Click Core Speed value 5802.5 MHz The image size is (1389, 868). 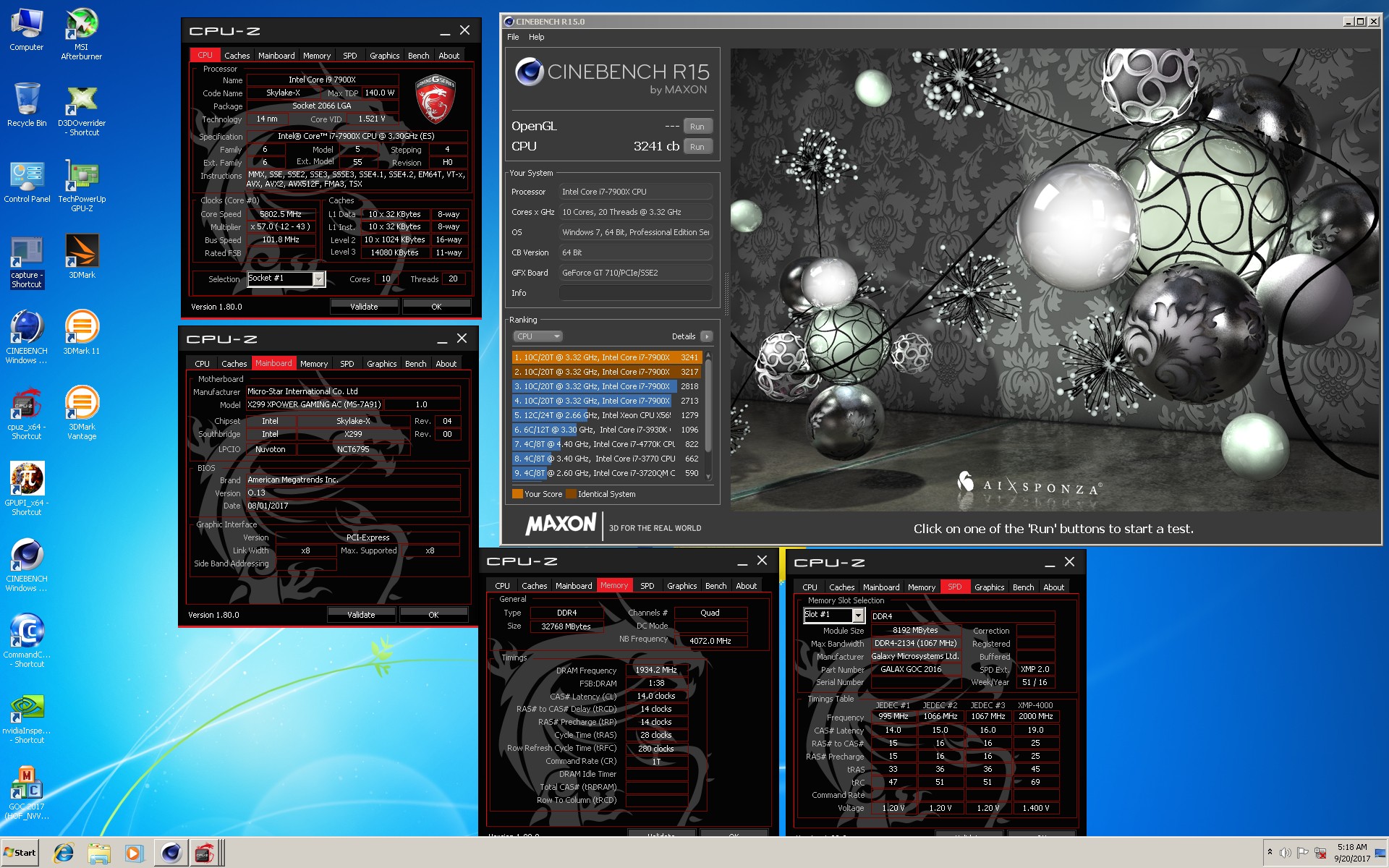tap(281, 215)
